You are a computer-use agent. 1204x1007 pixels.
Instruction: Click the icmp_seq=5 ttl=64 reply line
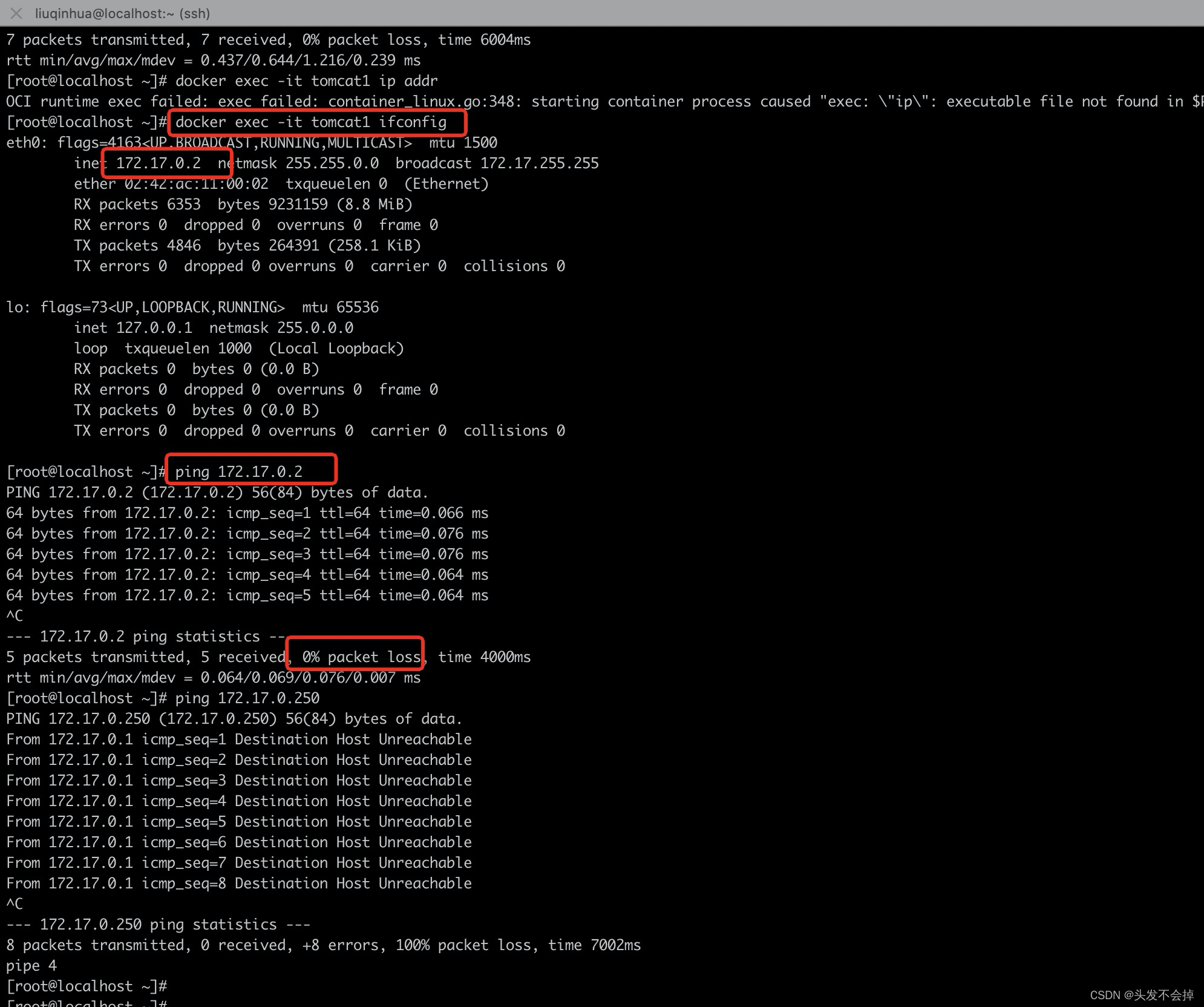pyautogui.click(x=247, y=595)
